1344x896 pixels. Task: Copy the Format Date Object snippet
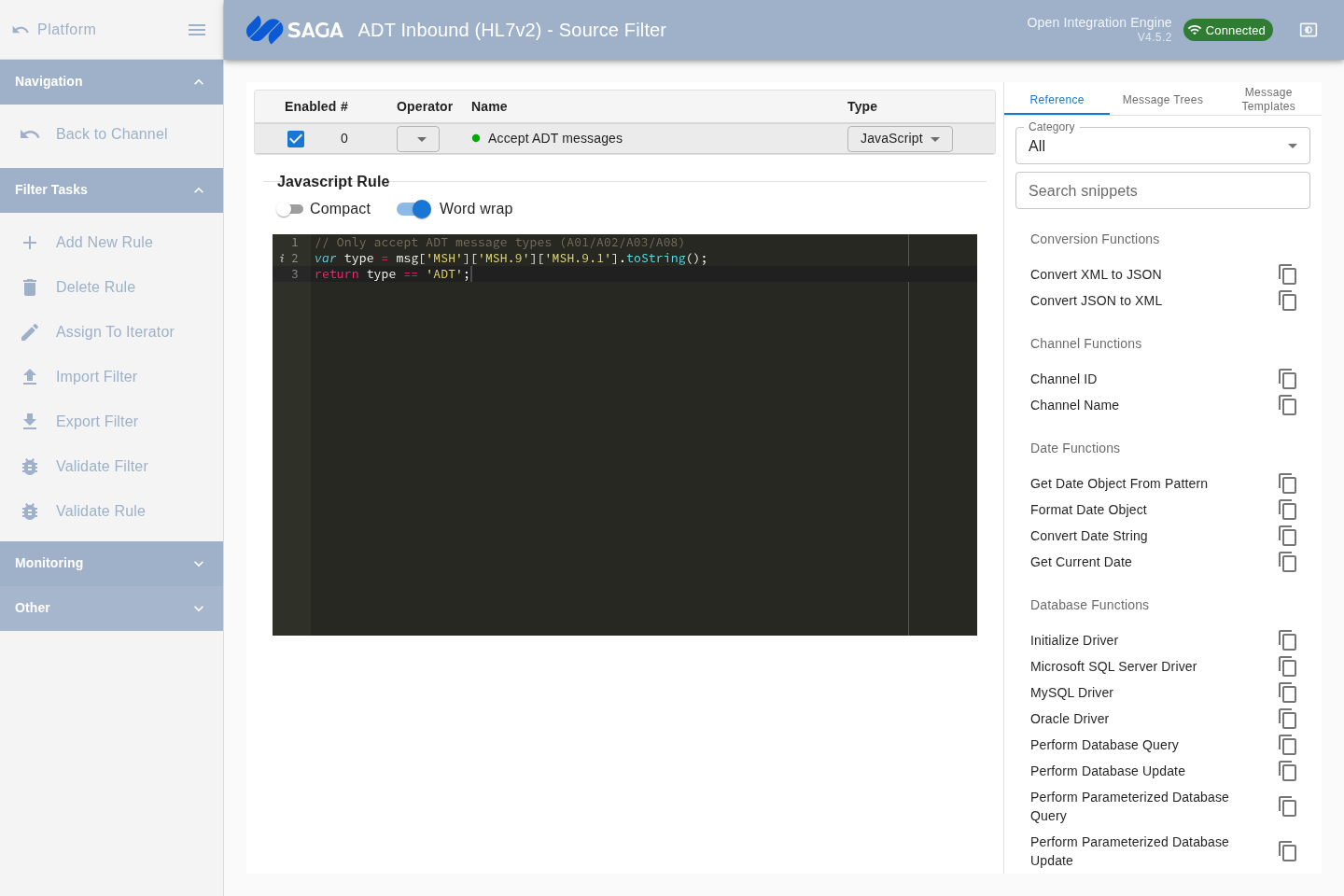point(1288,510)
